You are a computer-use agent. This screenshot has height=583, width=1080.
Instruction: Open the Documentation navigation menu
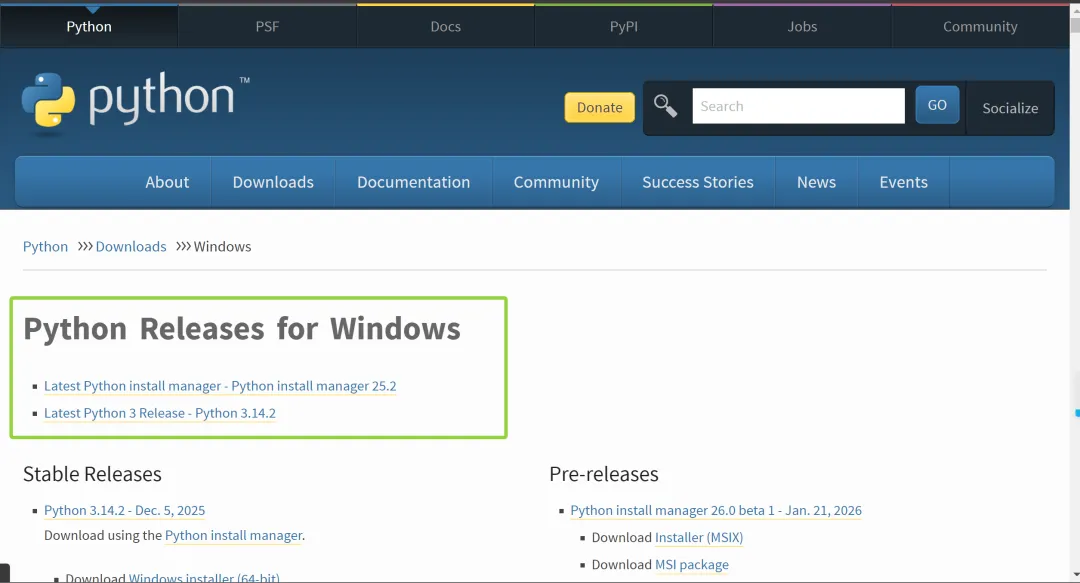pos(413,182)
